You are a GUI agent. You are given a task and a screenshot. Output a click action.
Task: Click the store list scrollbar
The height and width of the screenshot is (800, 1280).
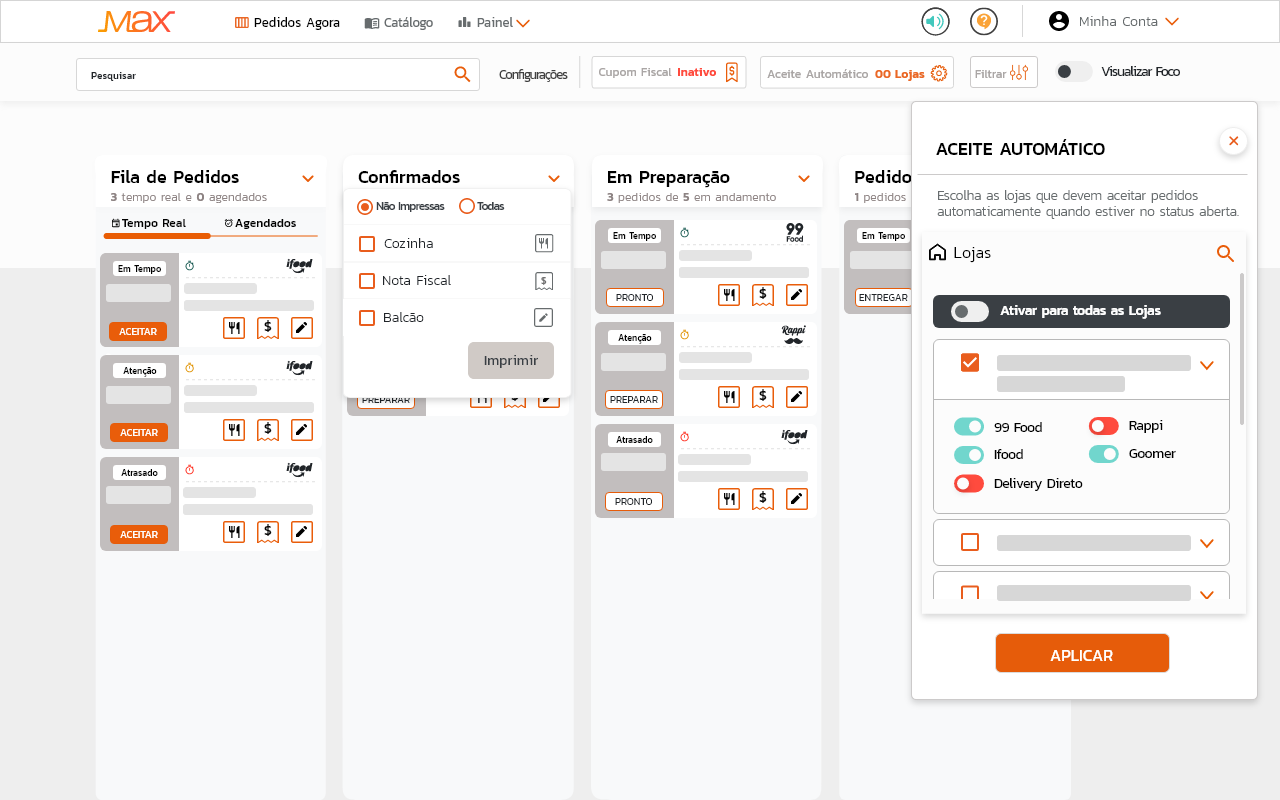point(1243,348)
